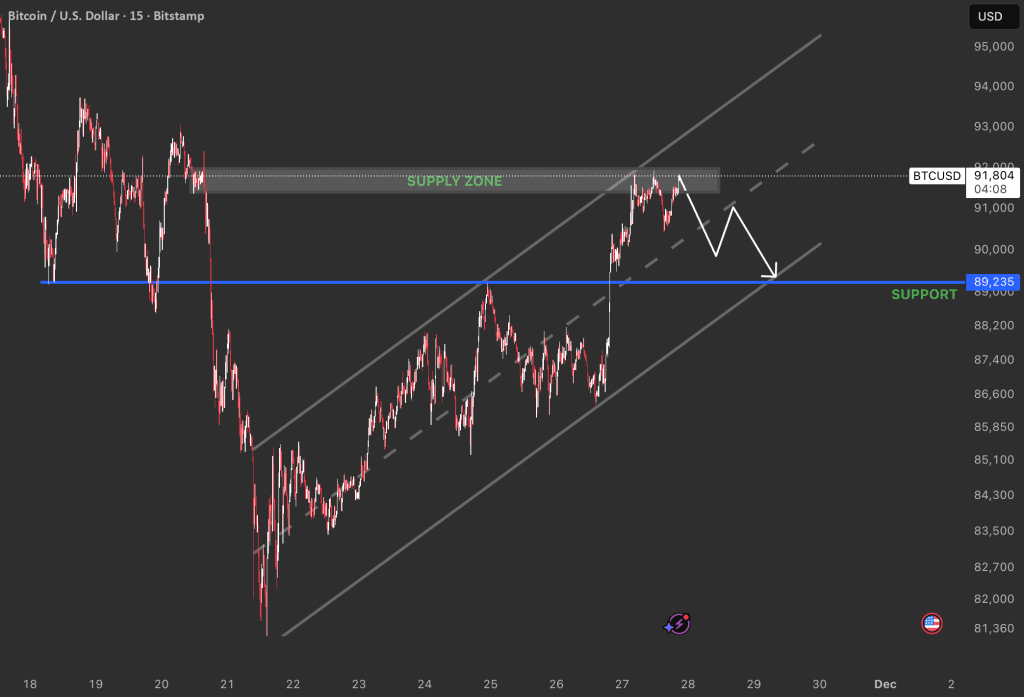Image resolution: width=1024 pixels, height=697 pixels.
Task: Select the SUPPLY ZONE text label
Action: [x=454, y=181]
